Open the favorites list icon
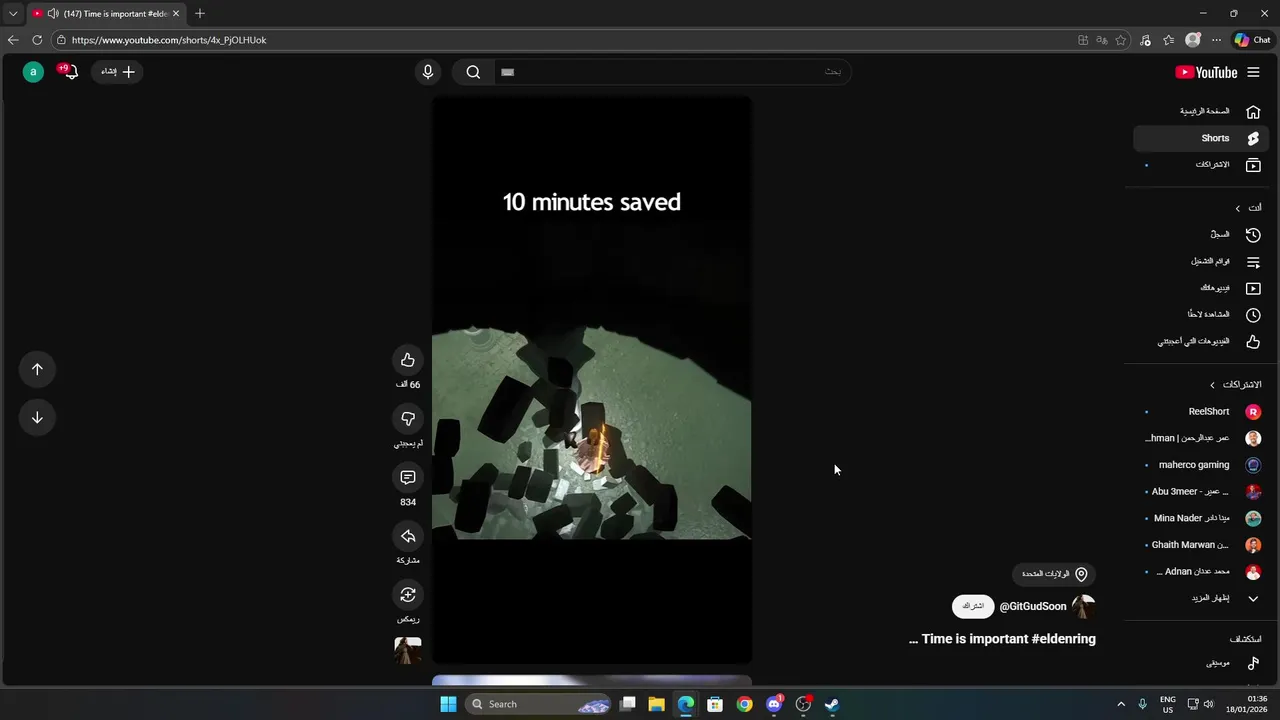Viewport: 1280px width, 720px height. (1168, 40)
